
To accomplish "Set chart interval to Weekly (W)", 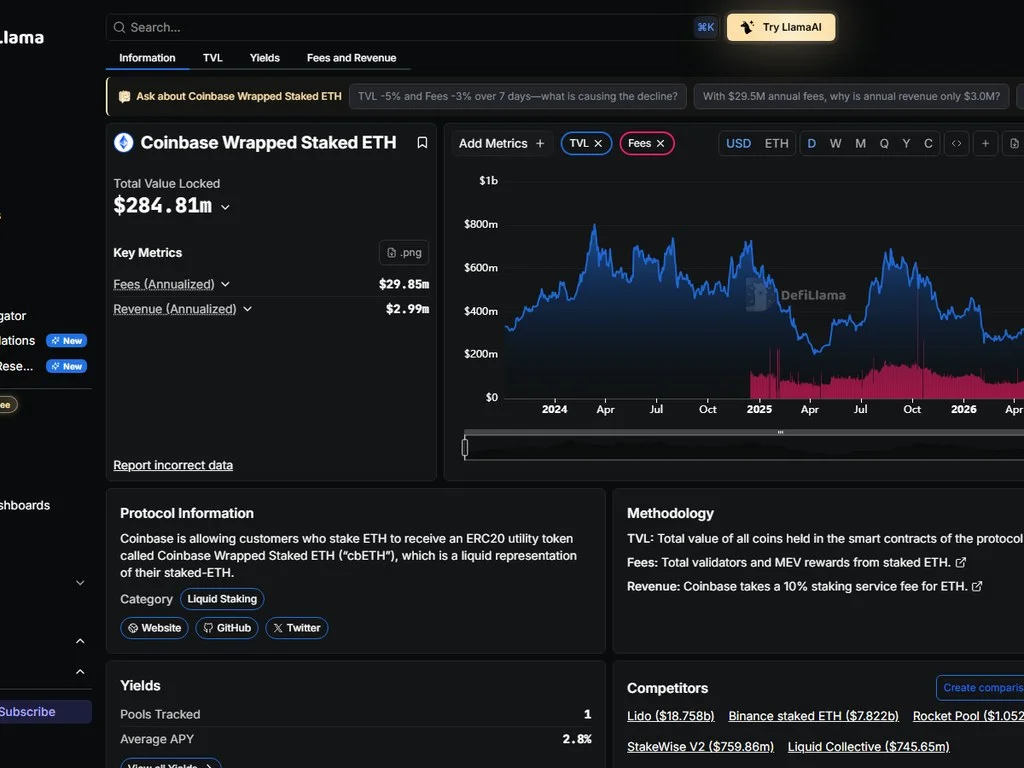I will click(x=835, y=144).
